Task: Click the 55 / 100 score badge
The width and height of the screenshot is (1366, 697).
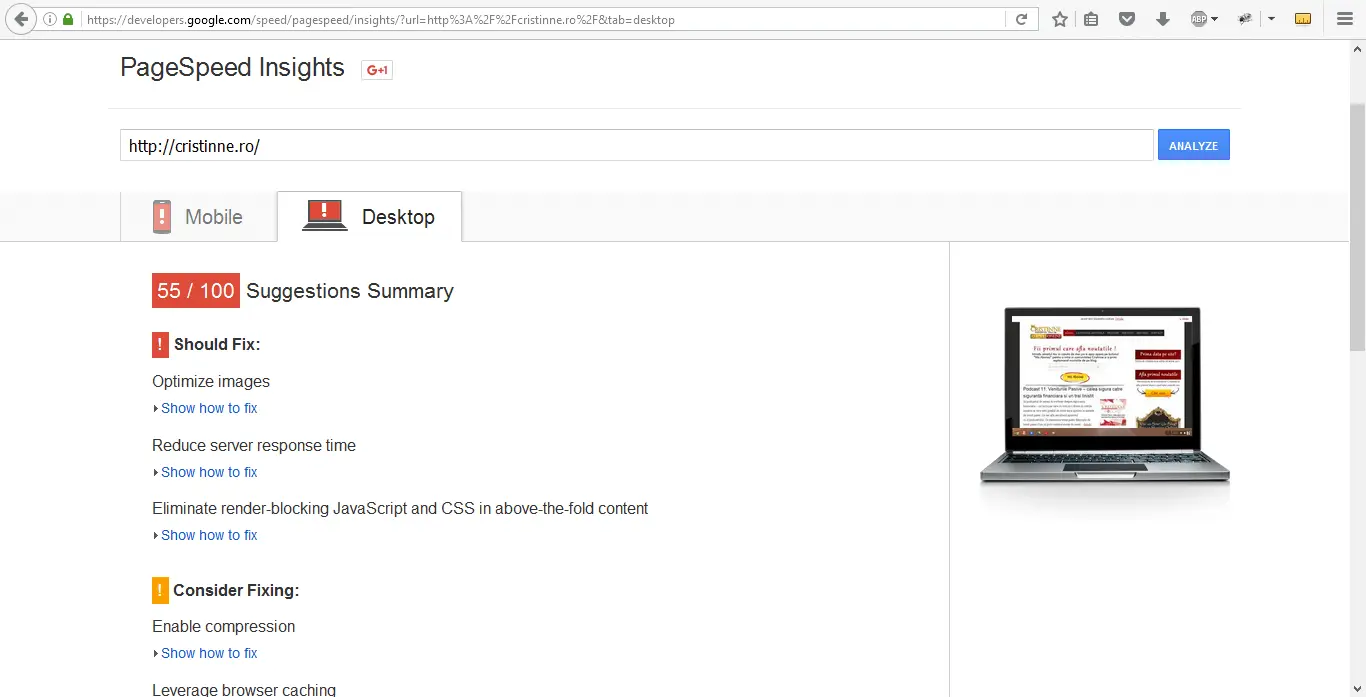Action: [196, 291]
